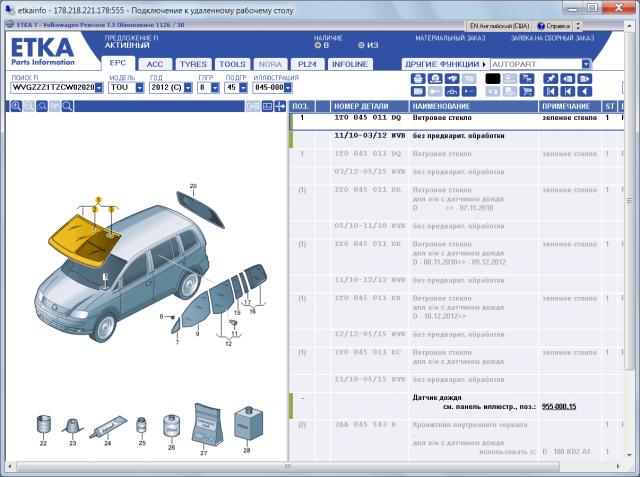Open the ГЛ.ГР dropdown showing 8
640x477 pixels.
click(x=215, y=87)
